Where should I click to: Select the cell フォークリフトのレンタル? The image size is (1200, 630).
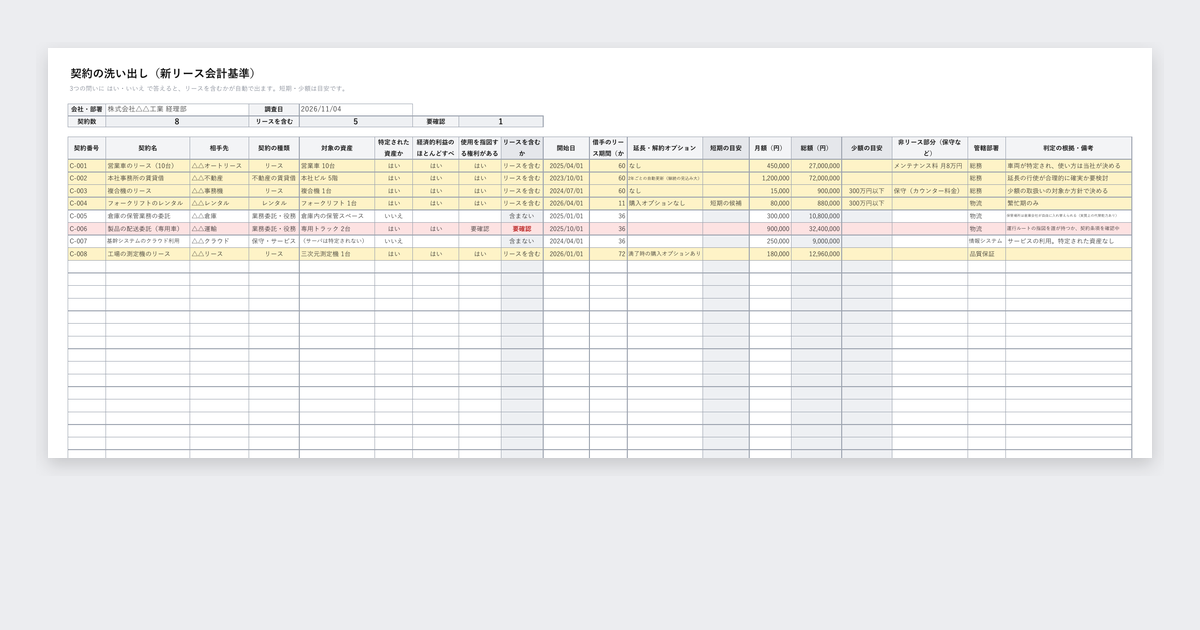tap(147, 203)
